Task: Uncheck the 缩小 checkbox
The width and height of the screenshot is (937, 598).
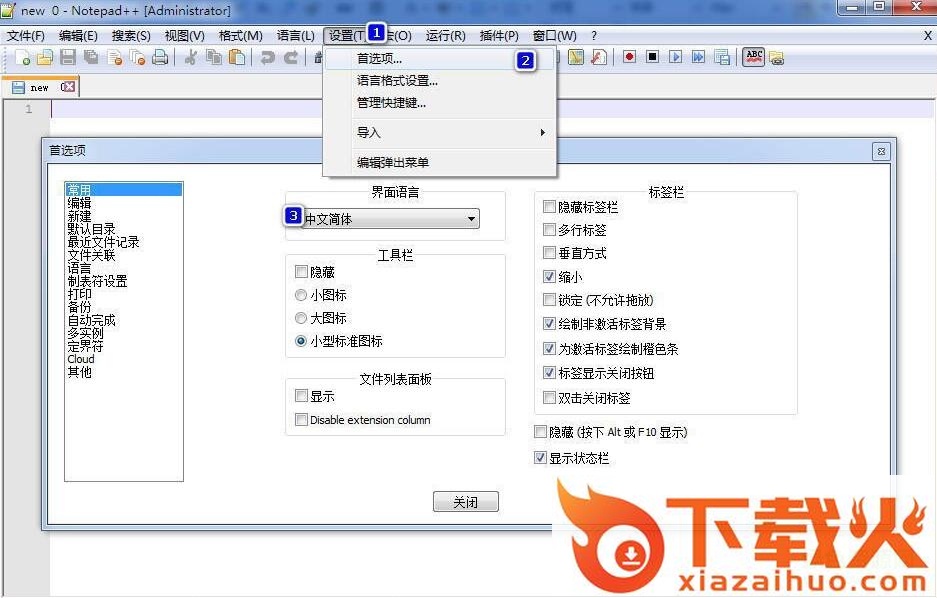Action: tap(549, 277)
